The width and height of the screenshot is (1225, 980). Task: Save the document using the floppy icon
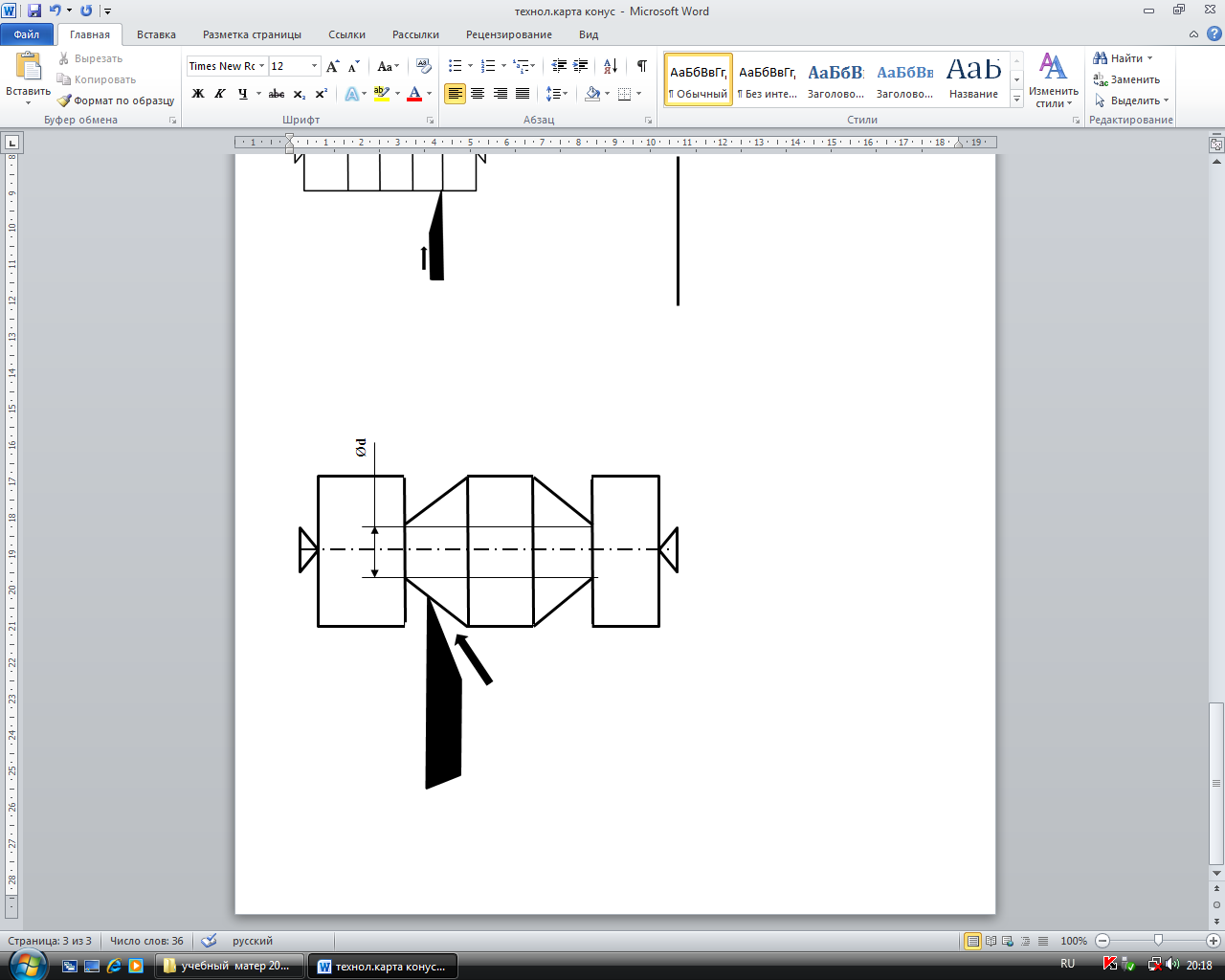point(34,11)
